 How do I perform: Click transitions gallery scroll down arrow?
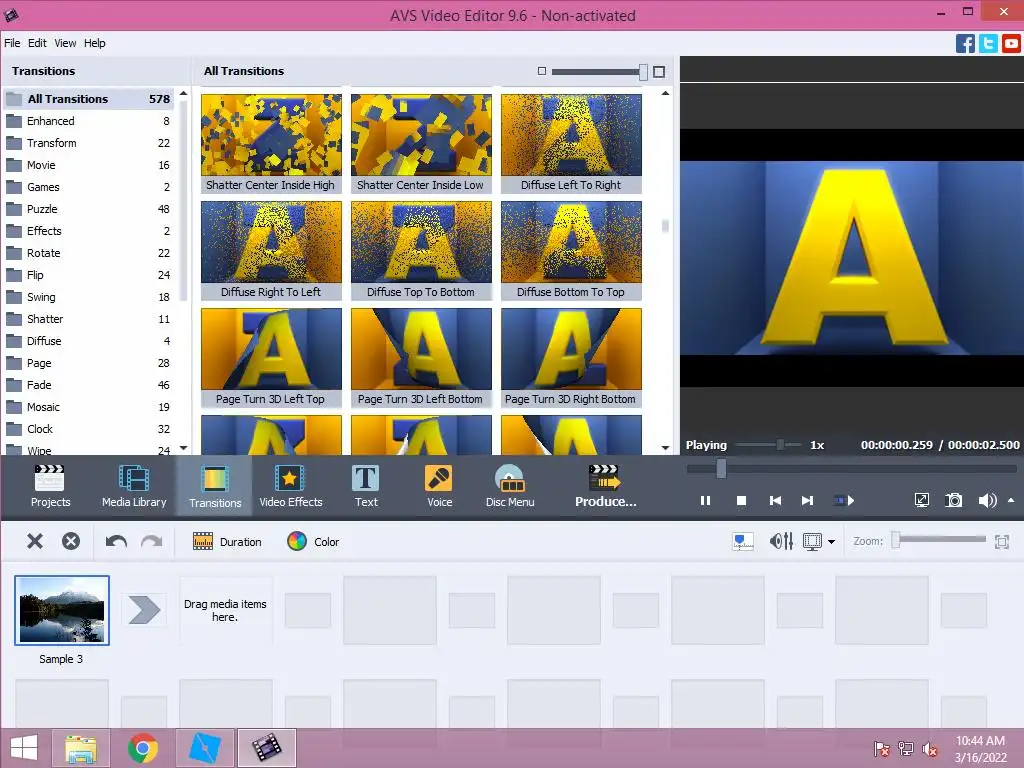[x=665, y=448]
